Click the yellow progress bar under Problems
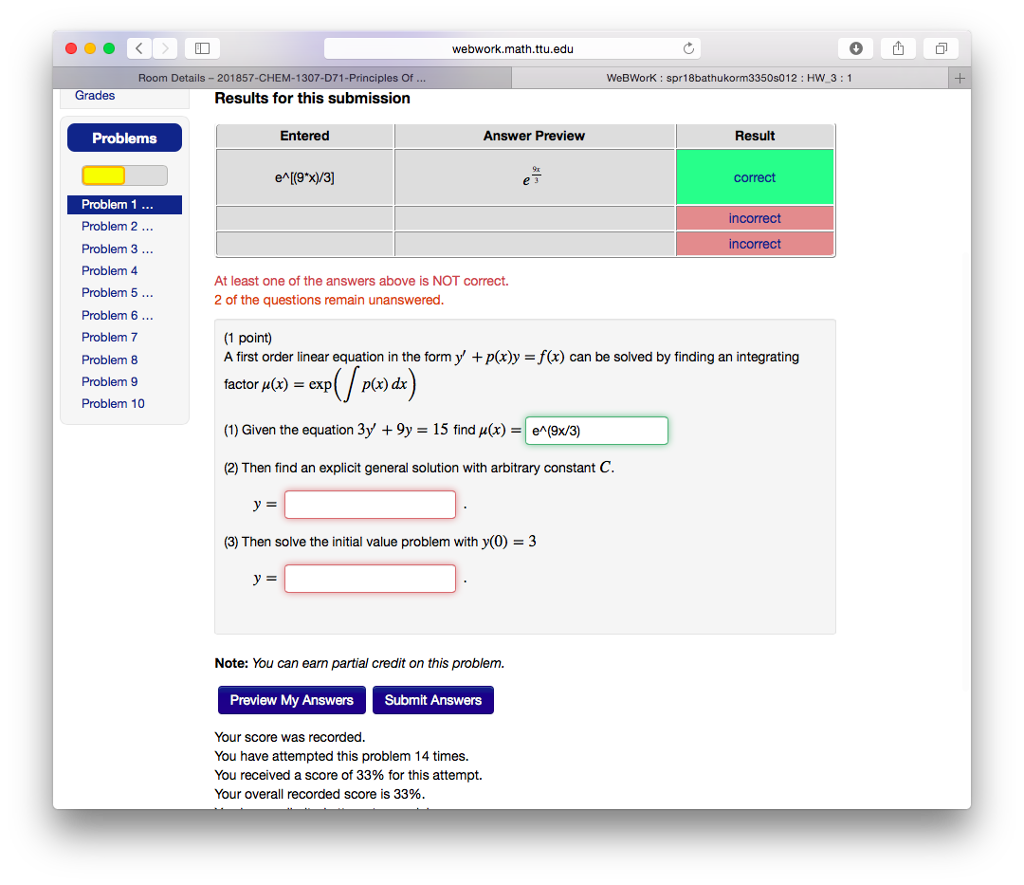The image size is (1024, 885). tap(103, 174)
